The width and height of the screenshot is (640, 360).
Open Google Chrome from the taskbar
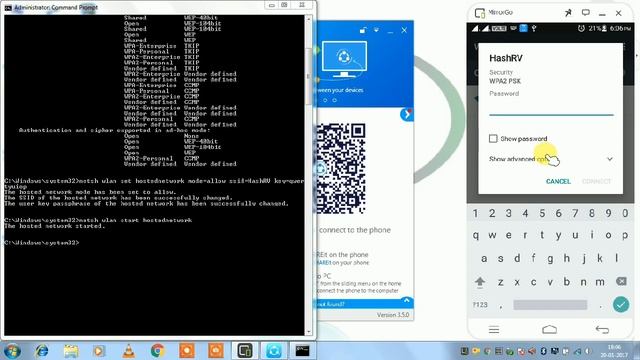click(158, 351)
